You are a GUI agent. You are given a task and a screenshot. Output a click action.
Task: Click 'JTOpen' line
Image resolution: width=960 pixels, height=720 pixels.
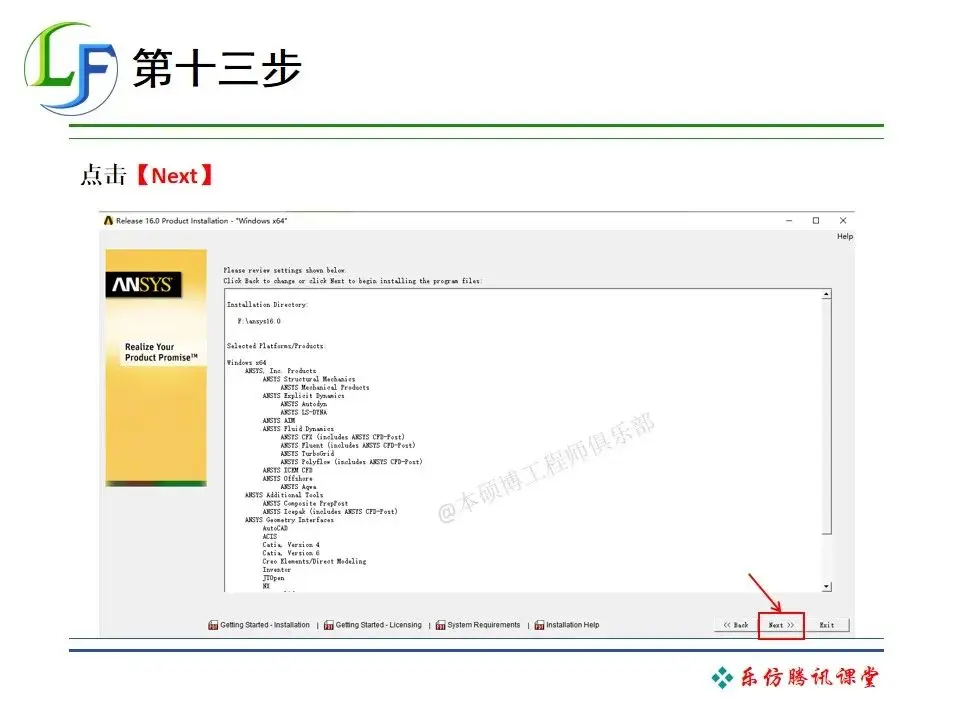(273, 578)
